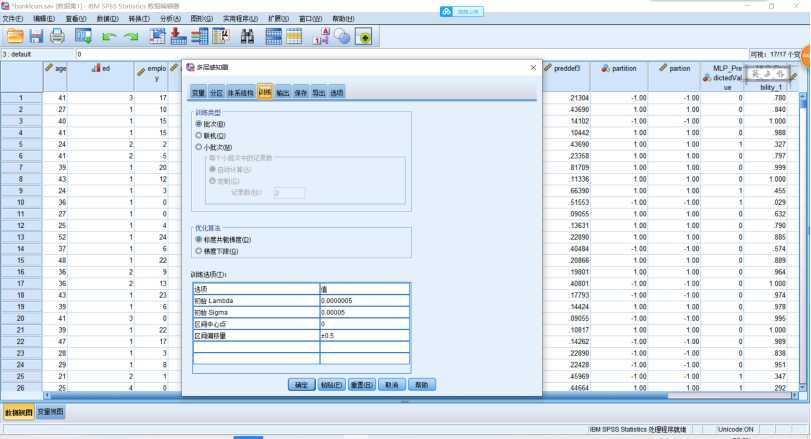Recall recently used dialogs from the toolbar
811x439 pixels.
[x=83, y=36]
